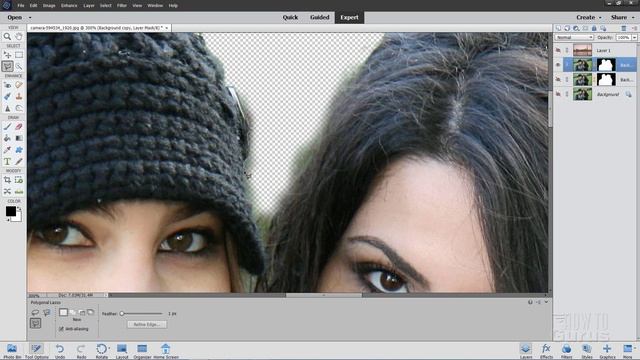Open the Opacity slider dropdown arrow

pos(634,37)
